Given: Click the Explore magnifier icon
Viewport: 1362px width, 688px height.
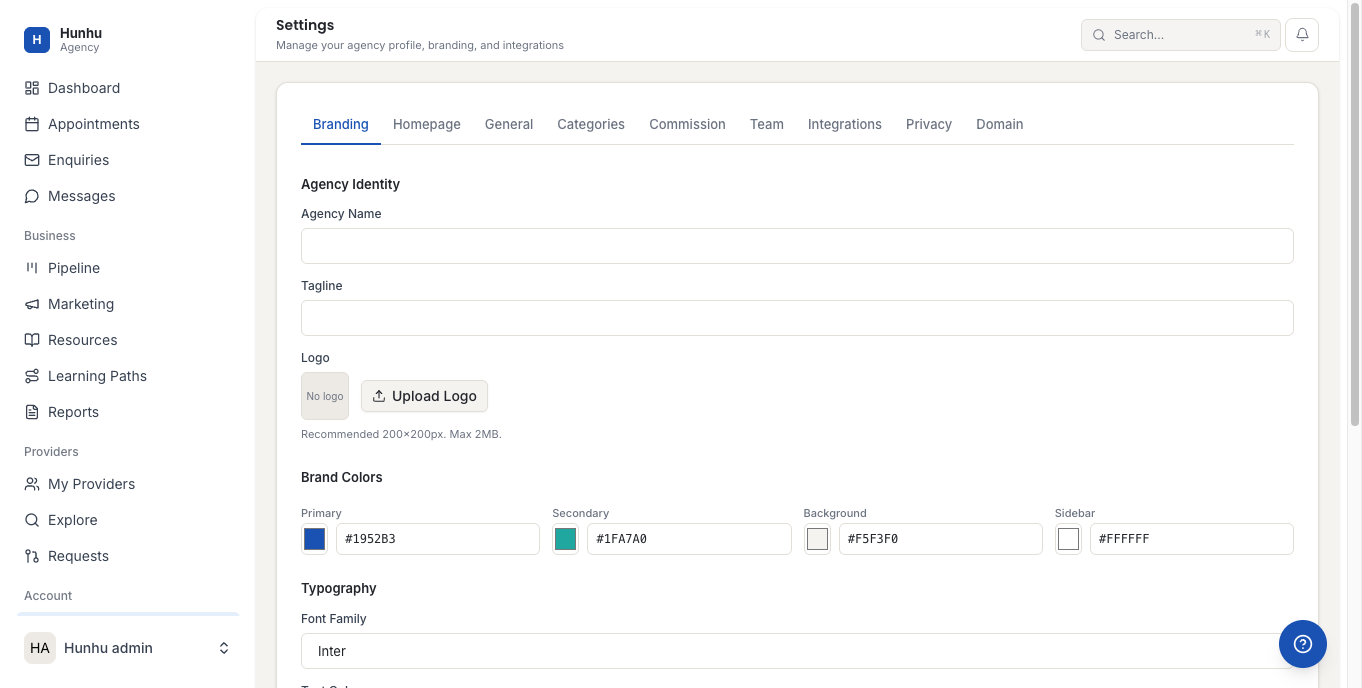Looking at the screenshot, I should click(32, 520).
